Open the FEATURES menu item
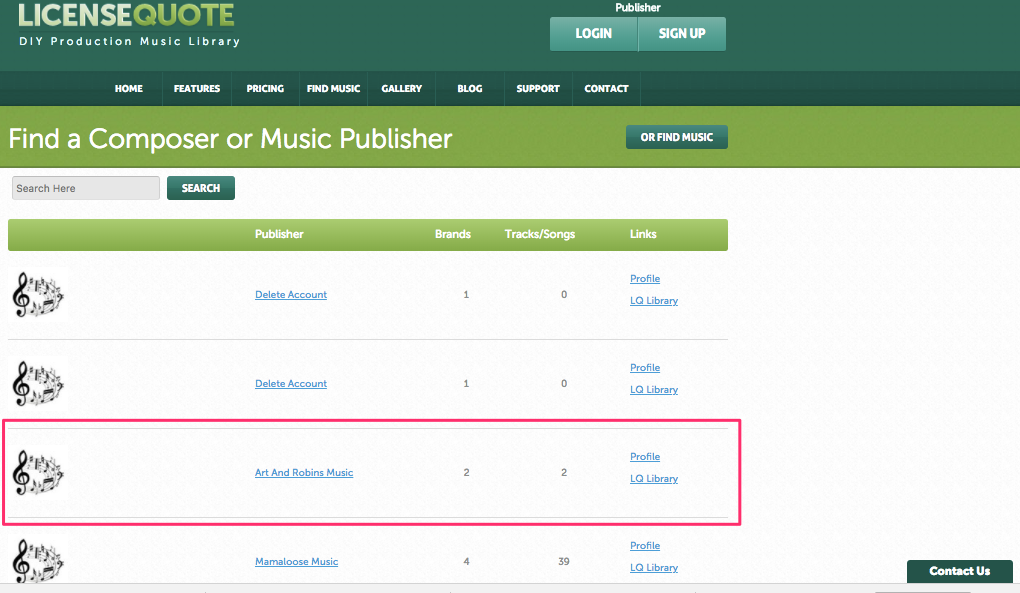The height and width of the screenshot is (593, 1020). coord(196,88)
